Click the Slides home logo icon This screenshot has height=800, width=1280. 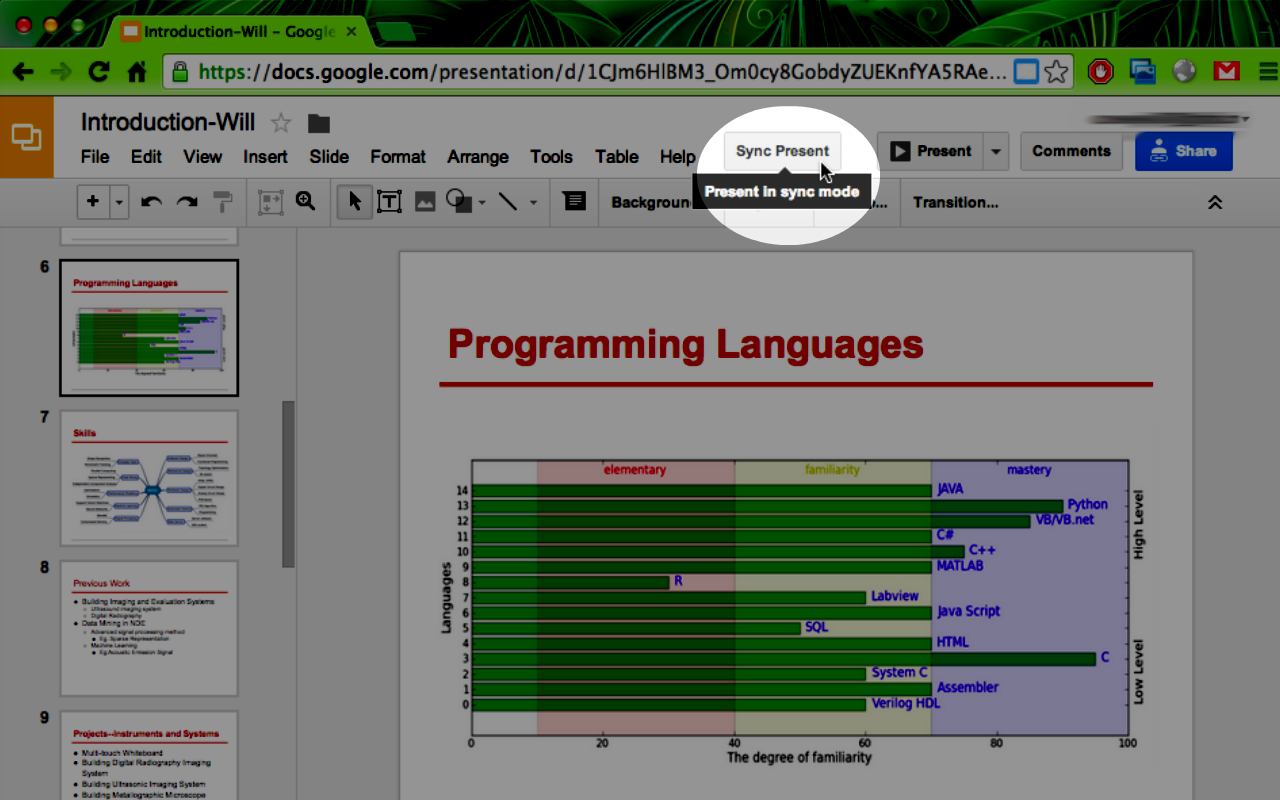pos(26,137)
